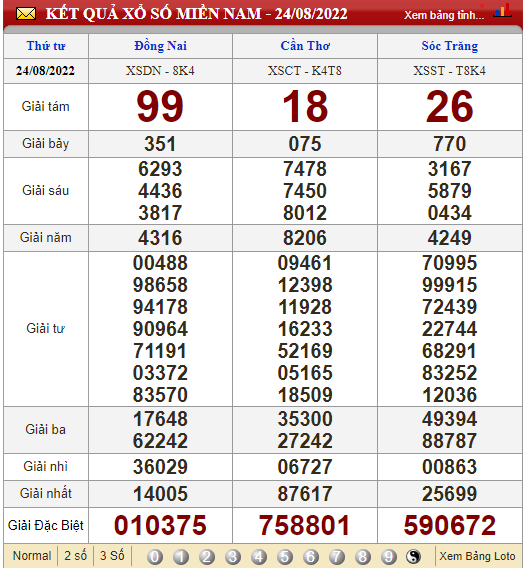Filter loto by digit 9 ball
This screenshot has height=568, width=523.
click(x=389, y=556)
